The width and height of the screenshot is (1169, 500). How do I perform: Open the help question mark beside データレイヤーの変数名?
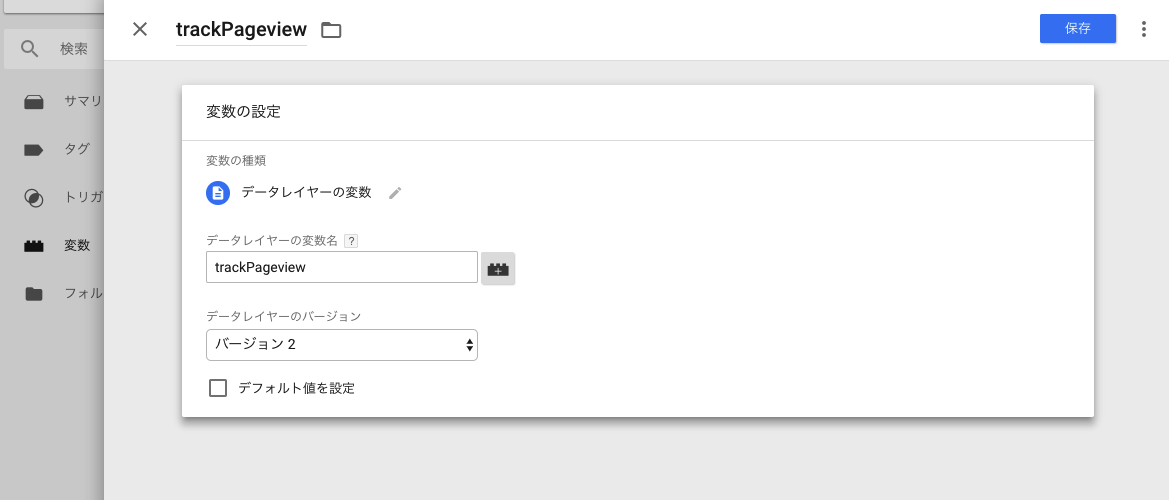click(x=352, y=241)
